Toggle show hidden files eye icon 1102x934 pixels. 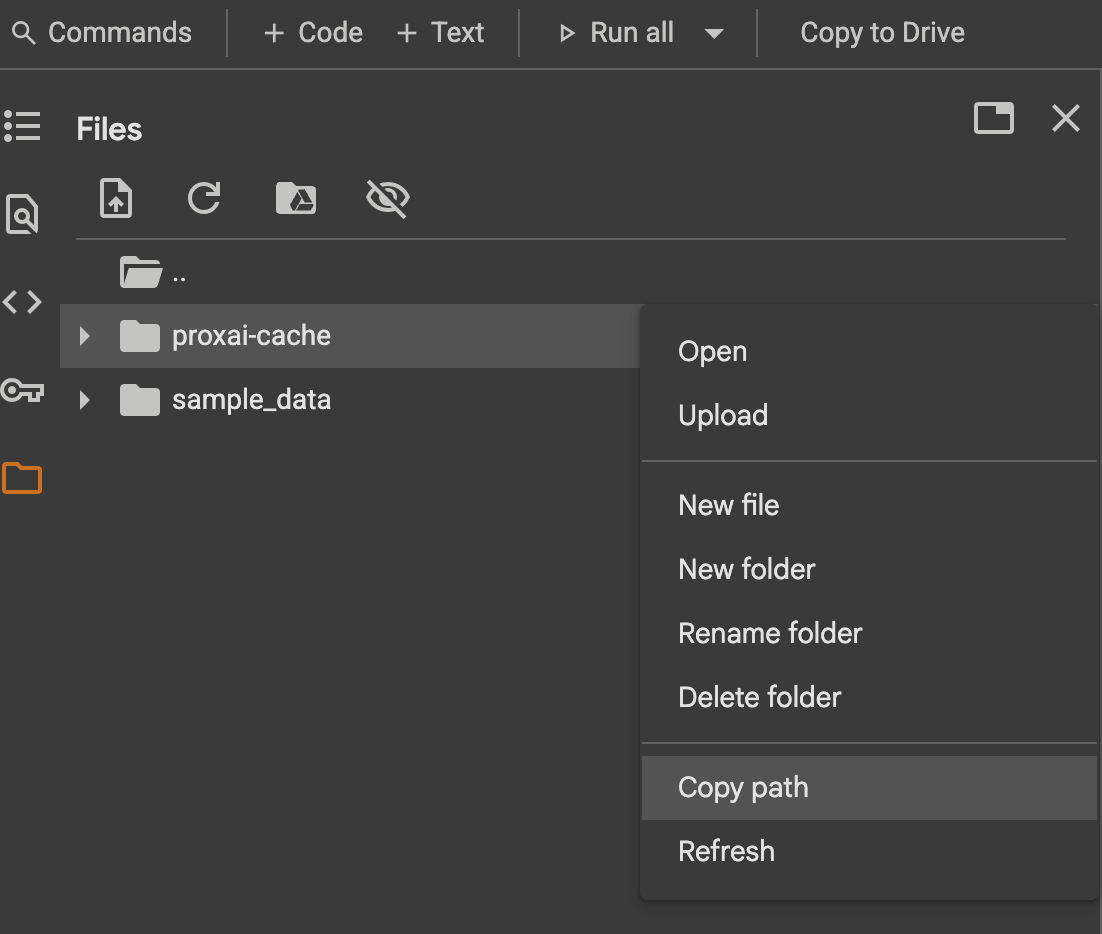pyautogui.click(x=387, y=198)
